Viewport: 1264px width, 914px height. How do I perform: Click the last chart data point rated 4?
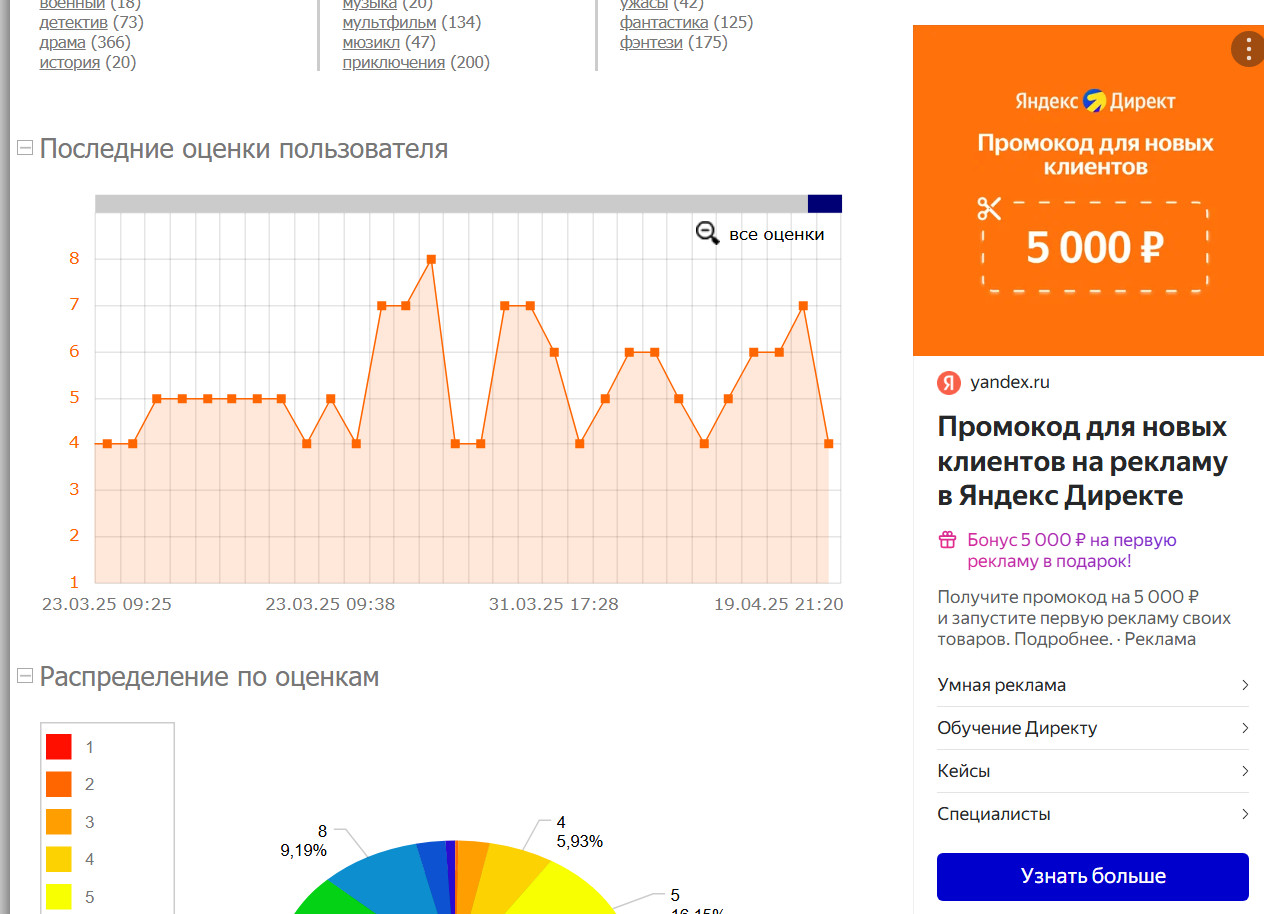pos(828,444)
